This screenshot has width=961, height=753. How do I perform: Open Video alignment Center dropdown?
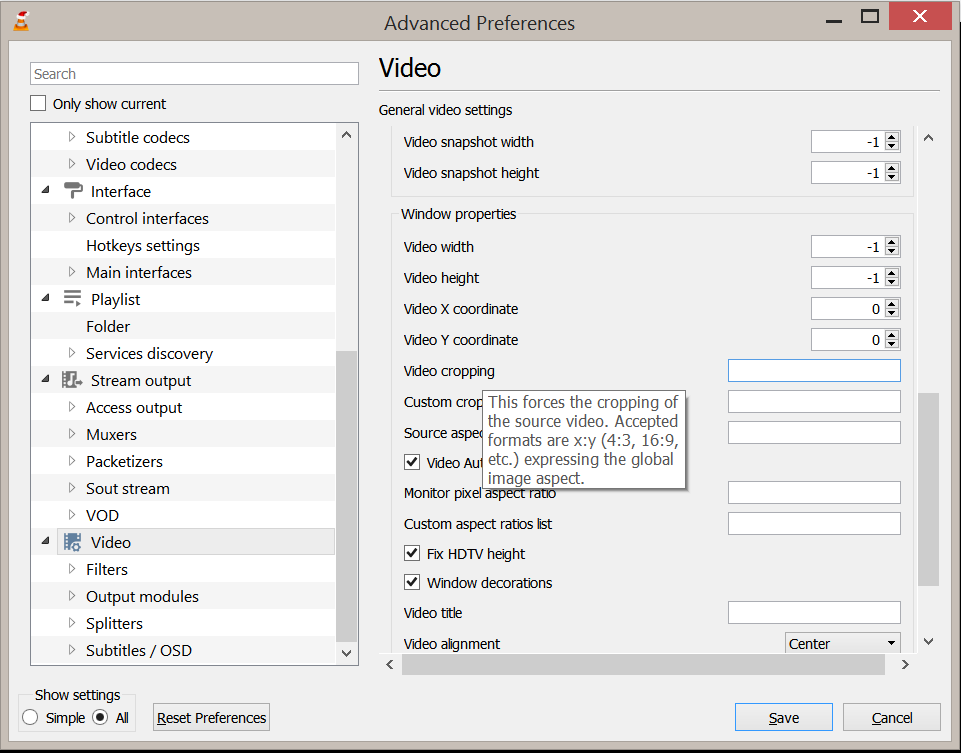pyautogui.click(x=842, y=643)
